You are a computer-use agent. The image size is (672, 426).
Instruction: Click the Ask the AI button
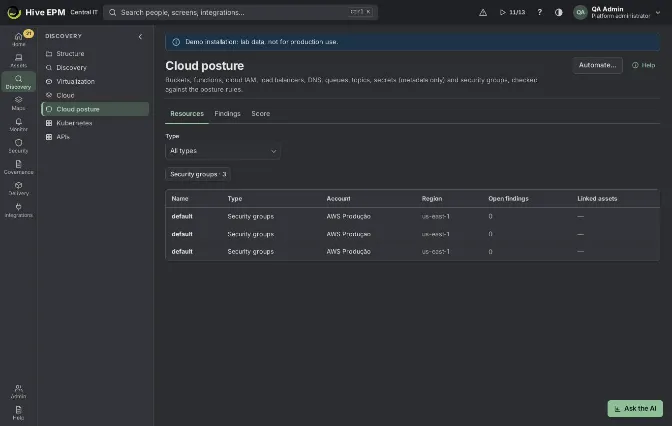point(635,408)
